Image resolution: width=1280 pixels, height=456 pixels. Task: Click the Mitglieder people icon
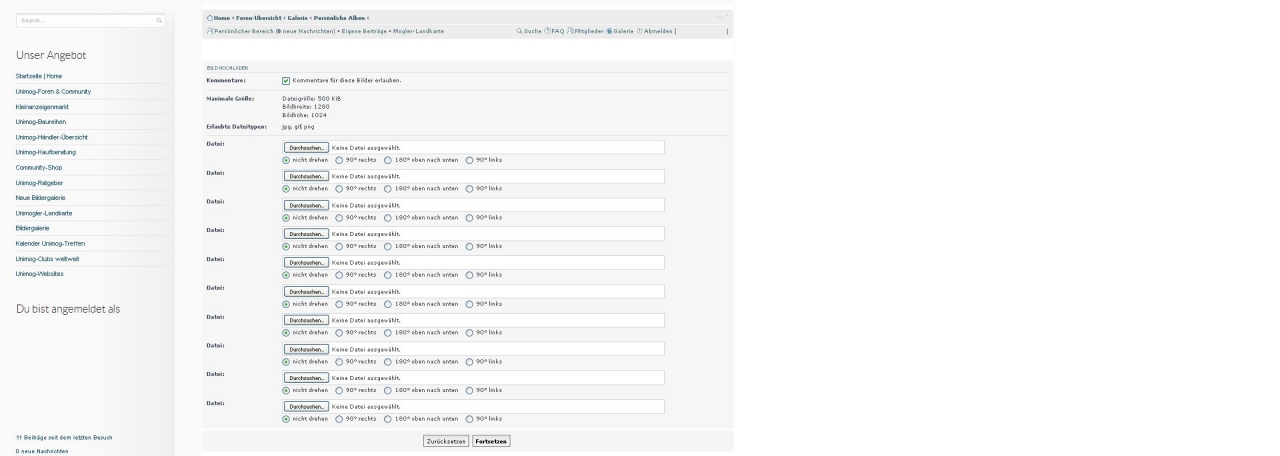click(570, 31)
